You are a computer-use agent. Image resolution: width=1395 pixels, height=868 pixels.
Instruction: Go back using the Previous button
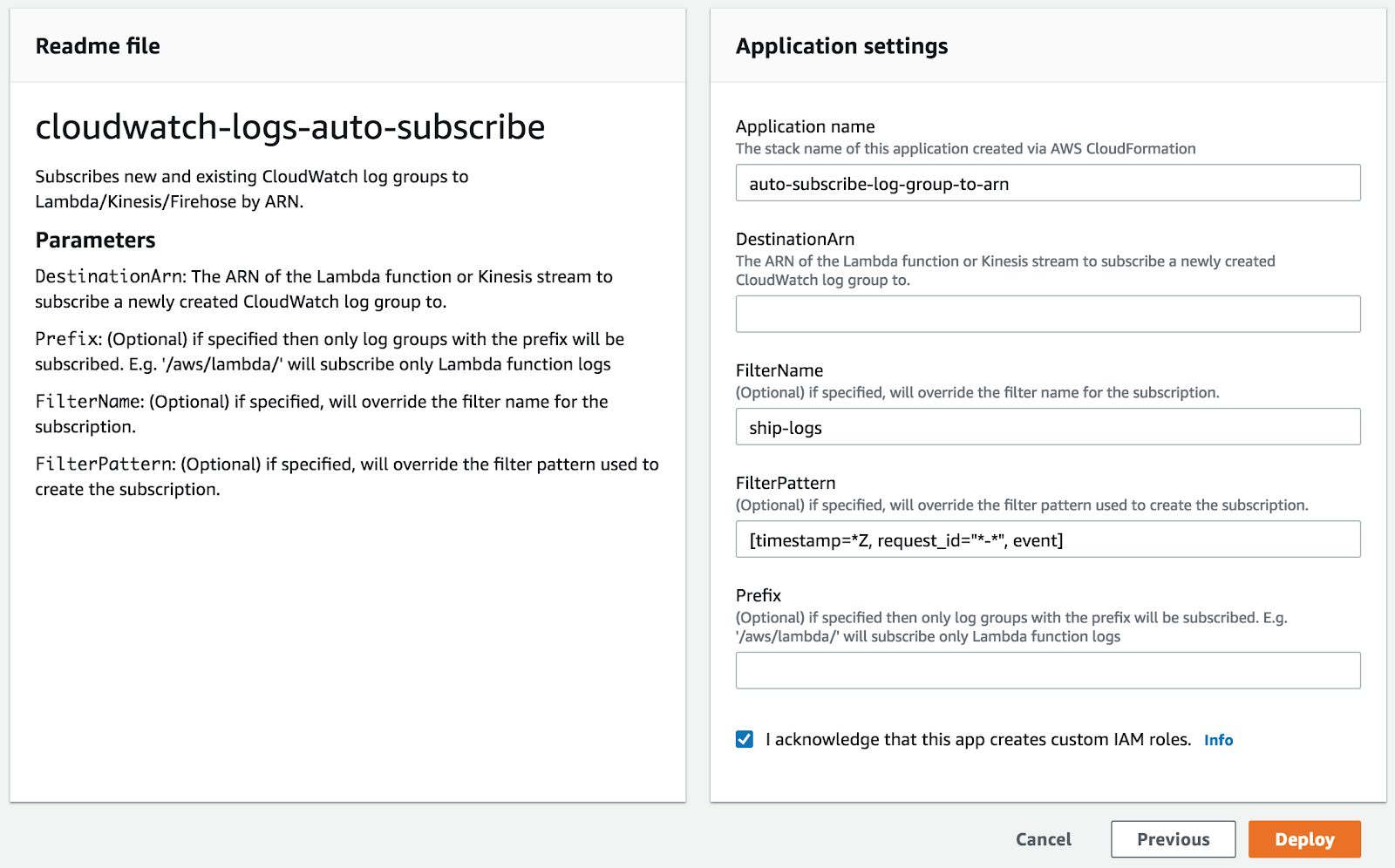point(1172,838)
